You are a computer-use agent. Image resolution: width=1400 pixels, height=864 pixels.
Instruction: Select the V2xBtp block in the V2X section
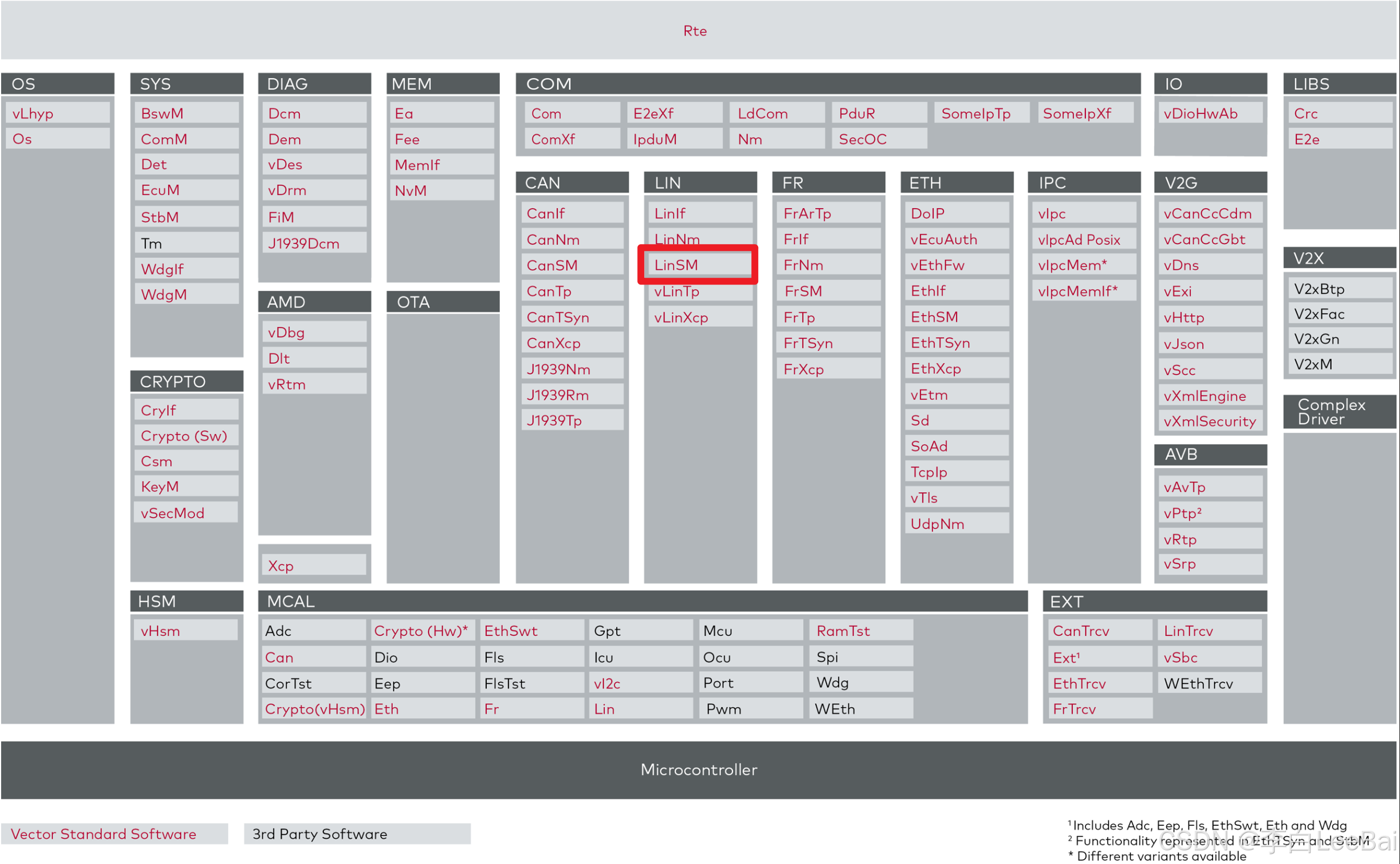(1340, 289)
